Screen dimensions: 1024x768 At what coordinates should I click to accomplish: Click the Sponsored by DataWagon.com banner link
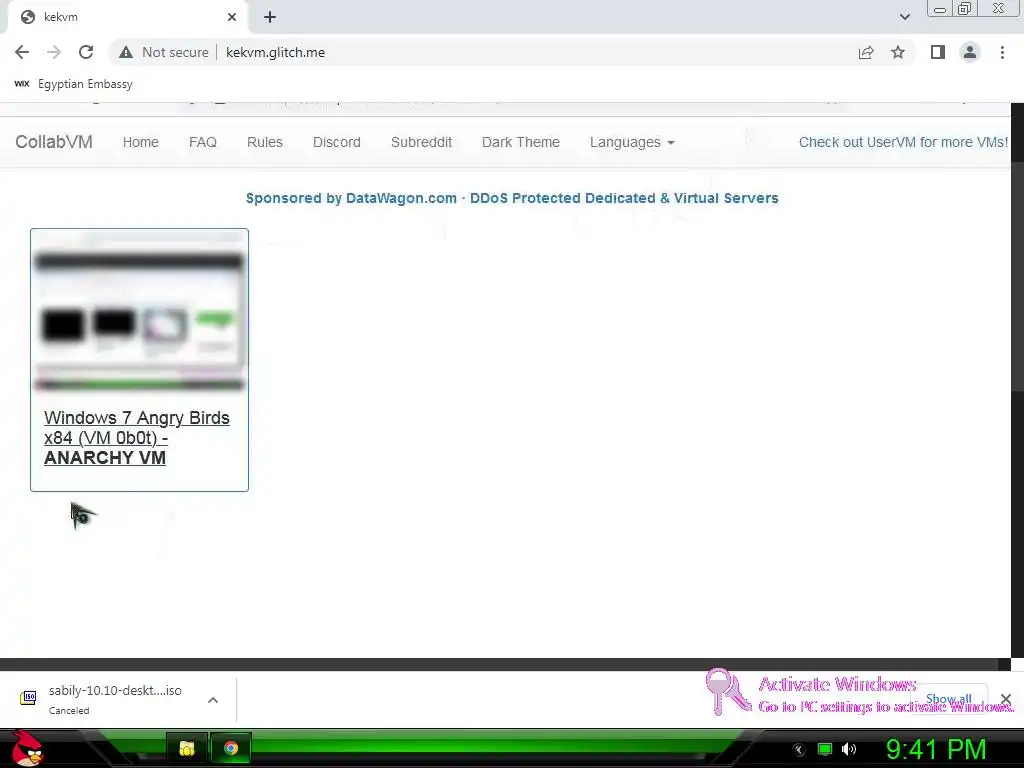512,198
